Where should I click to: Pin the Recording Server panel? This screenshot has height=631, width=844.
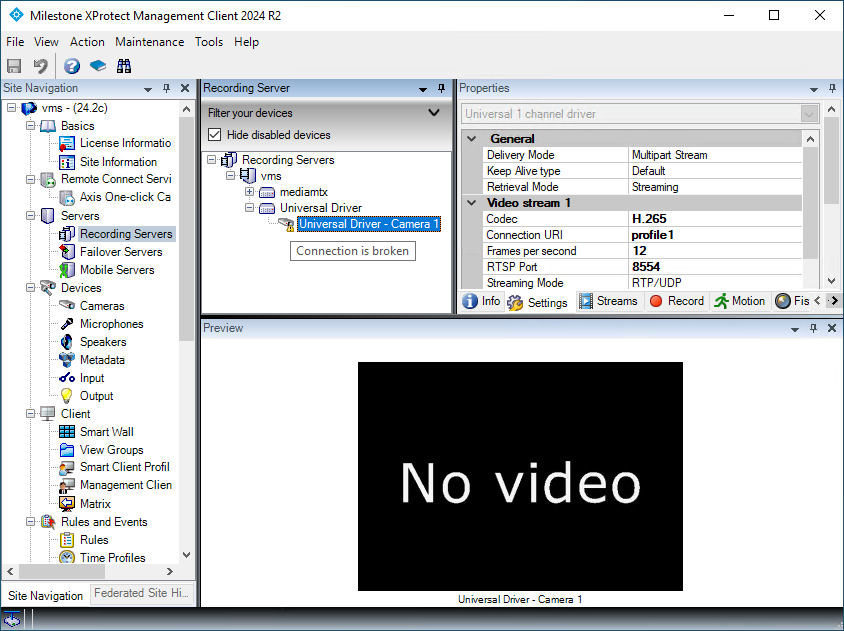(x=441, y=88)
